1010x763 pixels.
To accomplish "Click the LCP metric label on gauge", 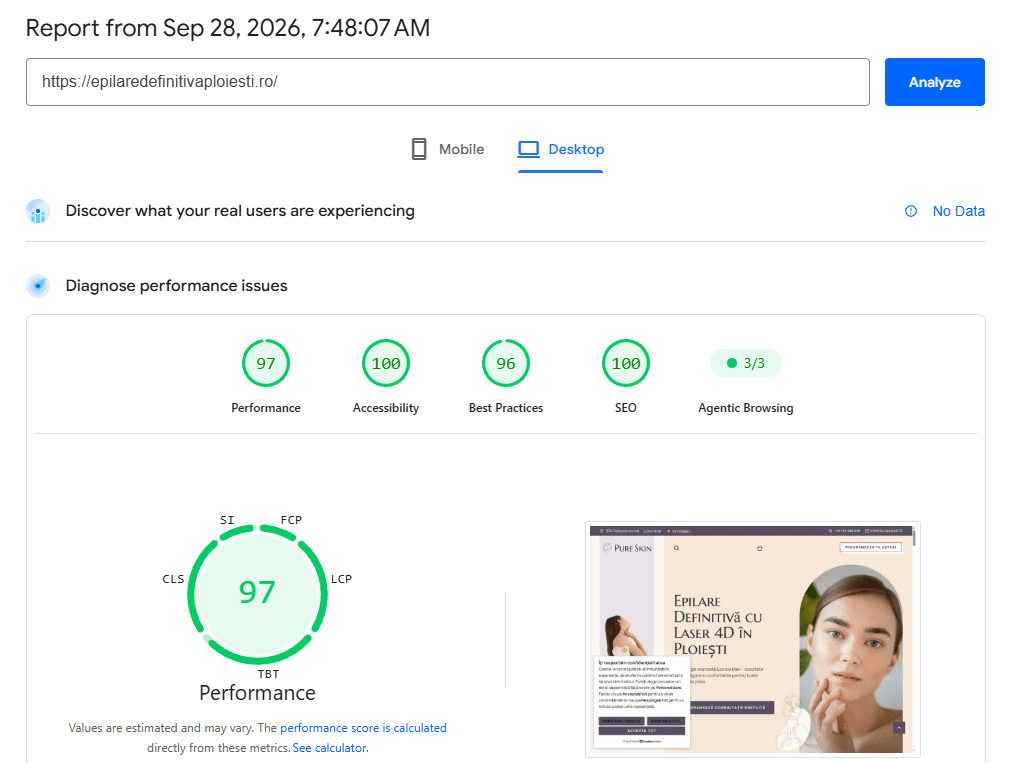I will pos(341,579).
